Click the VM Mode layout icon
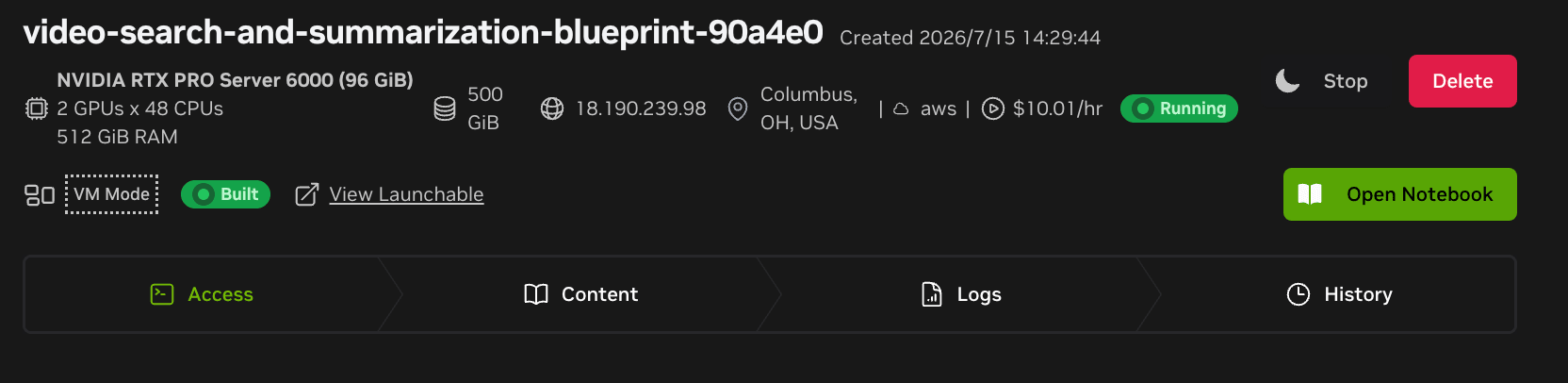Image resolution: width=1568 pixels, height=383 pixels. (x=40, y=194)
